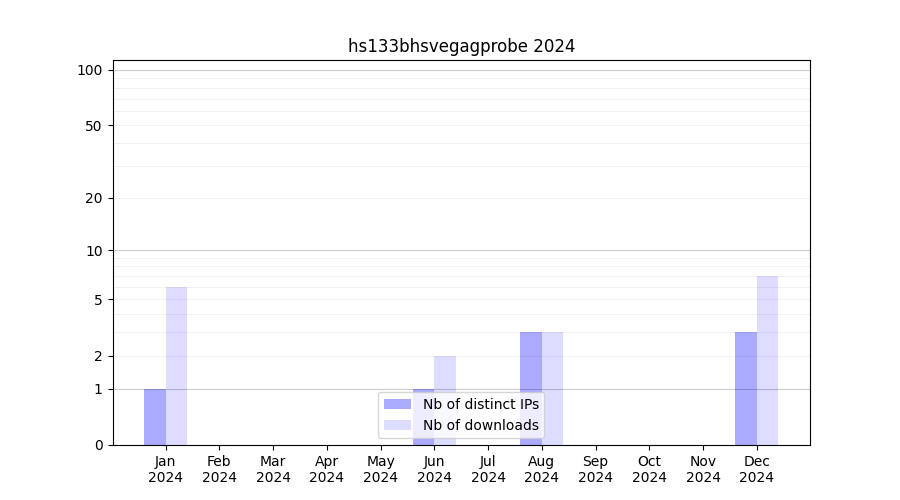Click the 'Nb of distinct IPs' legend swatch
Viewport: 900px width, 500px height.
click(398, 404)
